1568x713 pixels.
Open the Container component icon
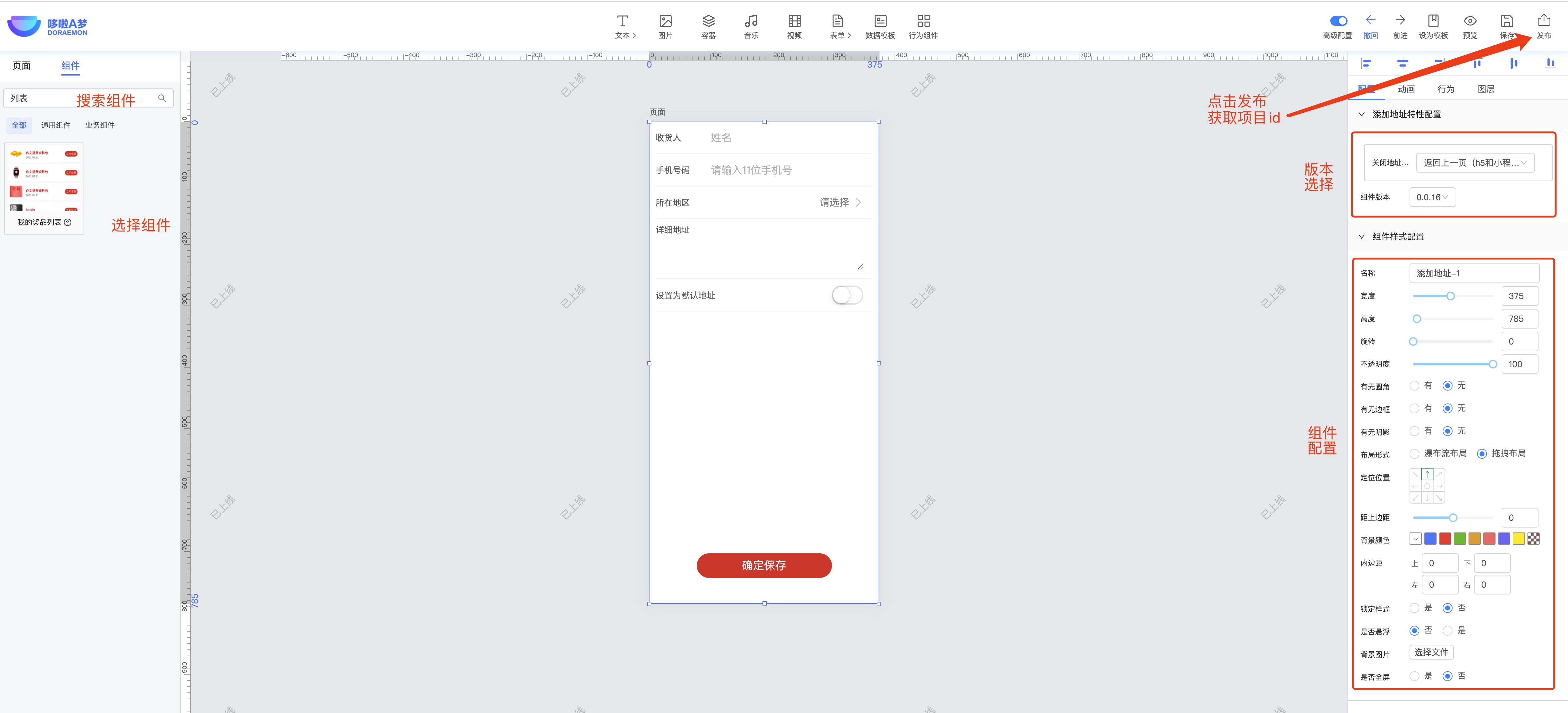708,21
